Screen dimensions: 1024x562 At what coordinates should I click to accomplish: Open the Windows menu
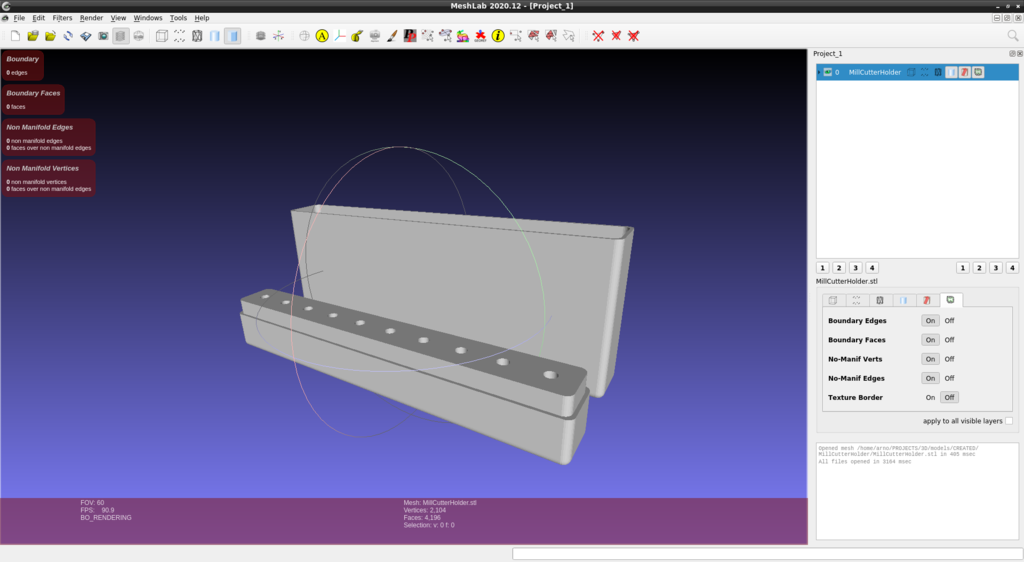coord(148,18)
